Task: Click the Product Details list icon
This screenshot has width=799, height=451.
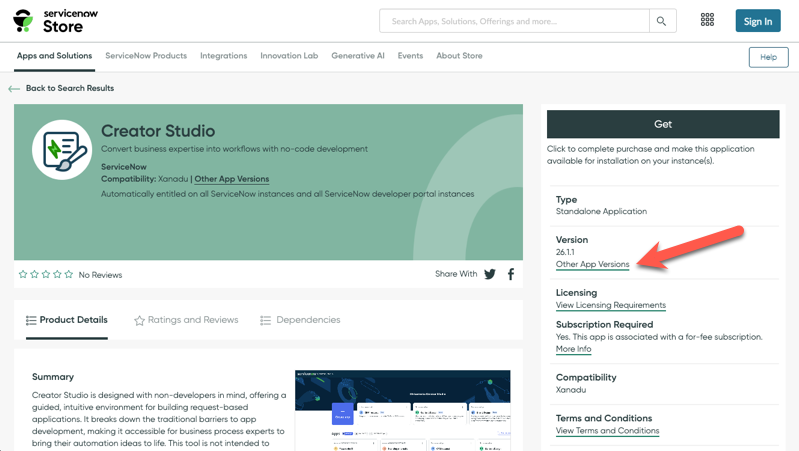Action: 31,320
